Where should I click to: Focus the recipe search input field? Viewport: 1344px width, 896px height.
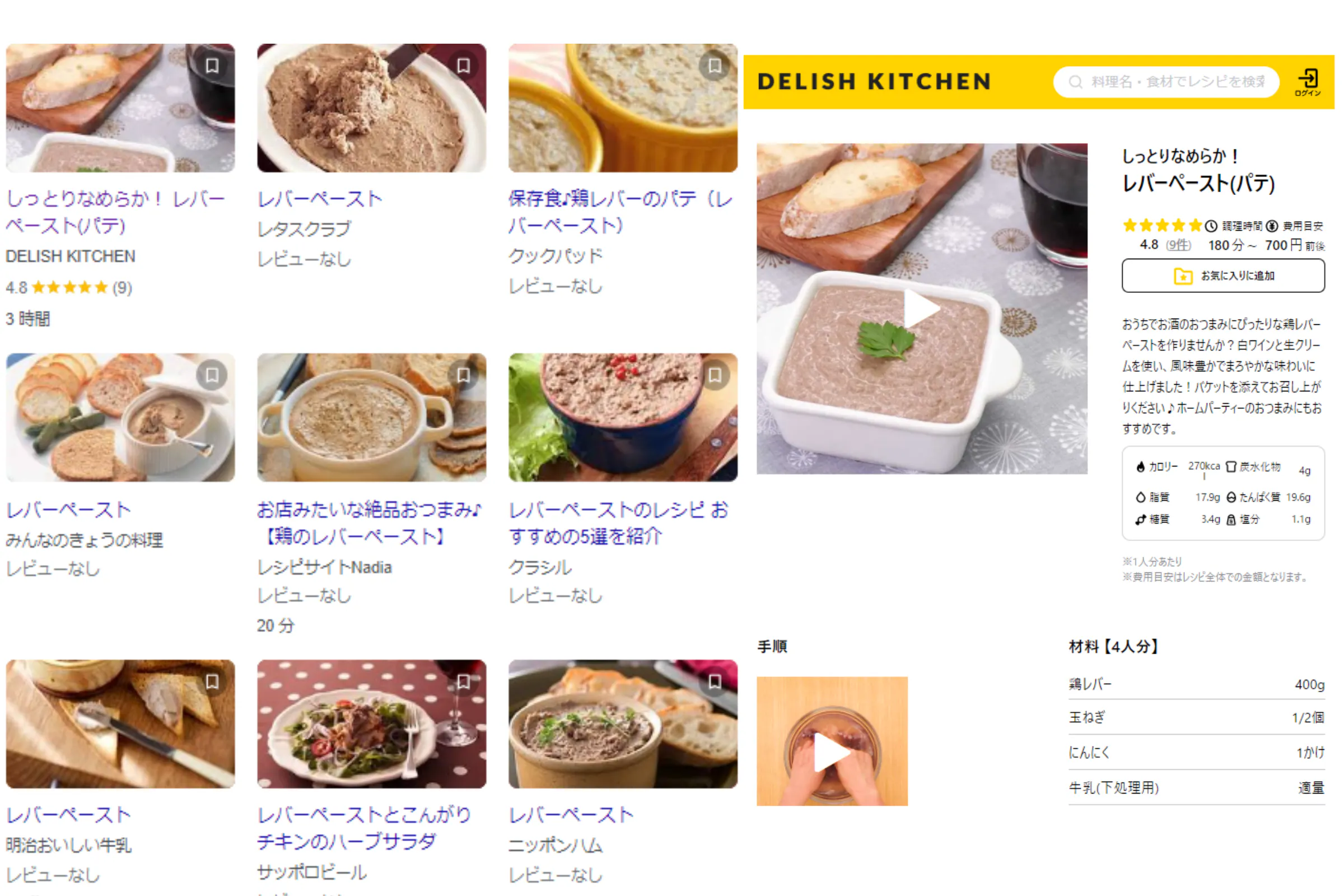[x=1176, y=82]
